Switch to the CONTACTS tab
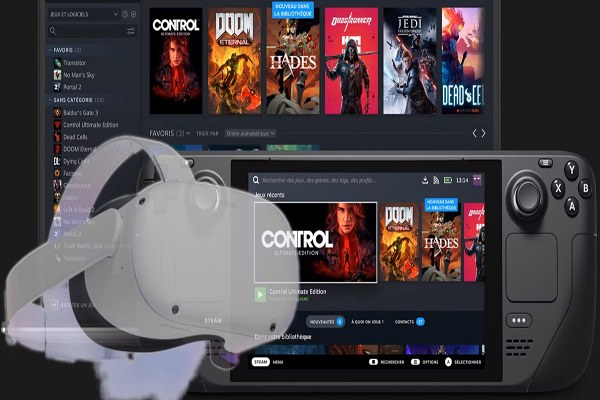 click(x=409, y=322)
